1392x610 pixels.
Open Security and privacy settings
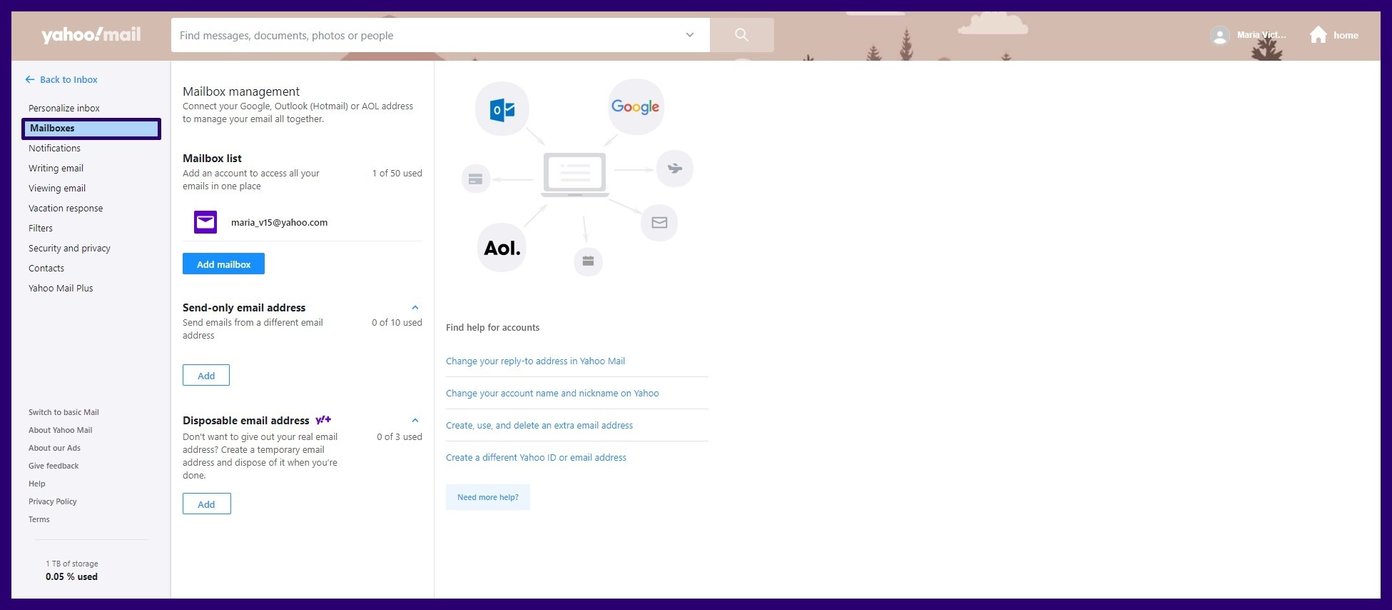[x=69, y=248]
